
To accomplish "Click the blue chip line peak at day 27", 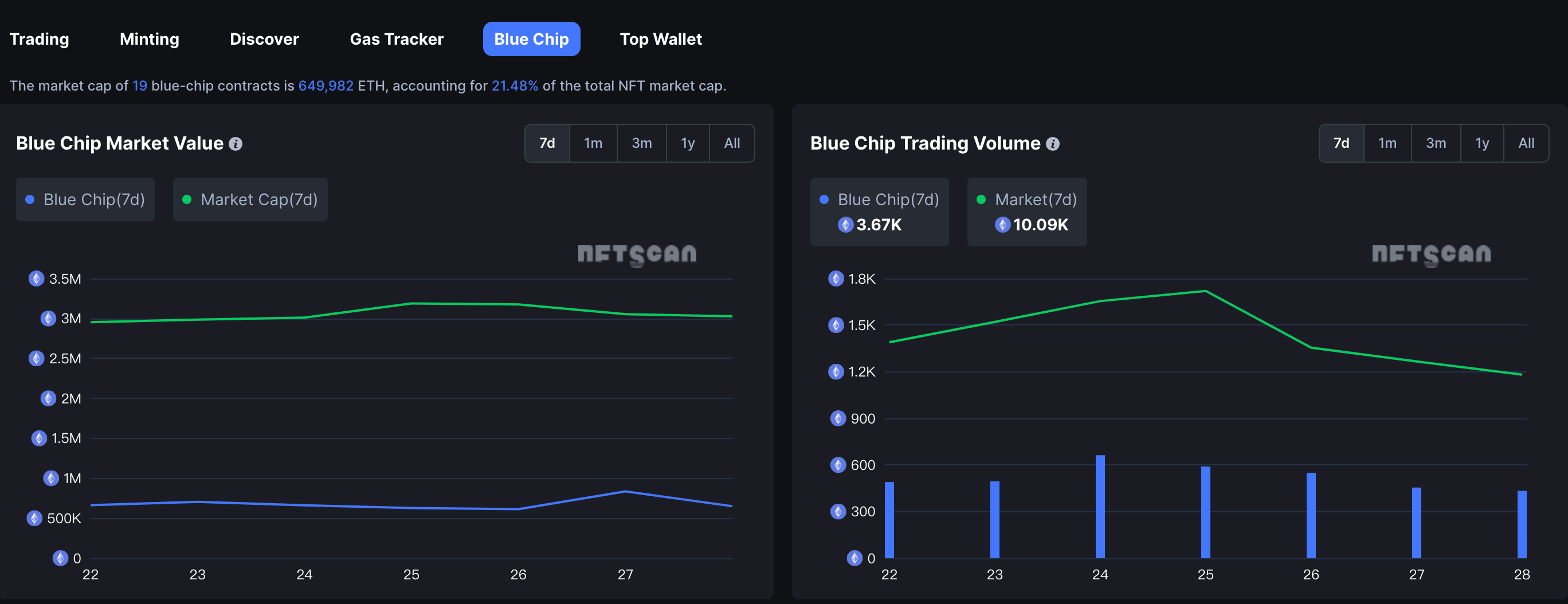I will point(626,491).
